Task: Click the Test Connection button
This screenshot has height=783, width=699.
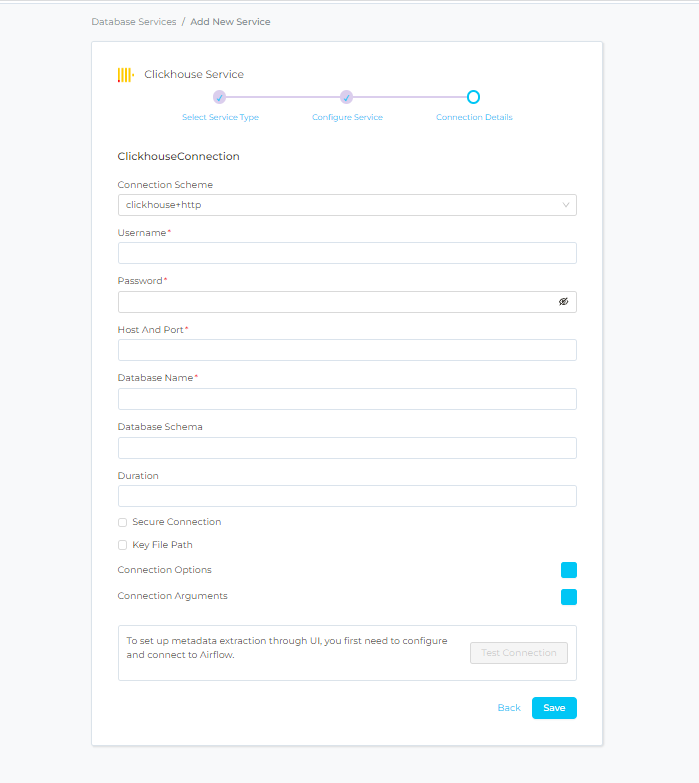Action: click(x=518, y=653)
